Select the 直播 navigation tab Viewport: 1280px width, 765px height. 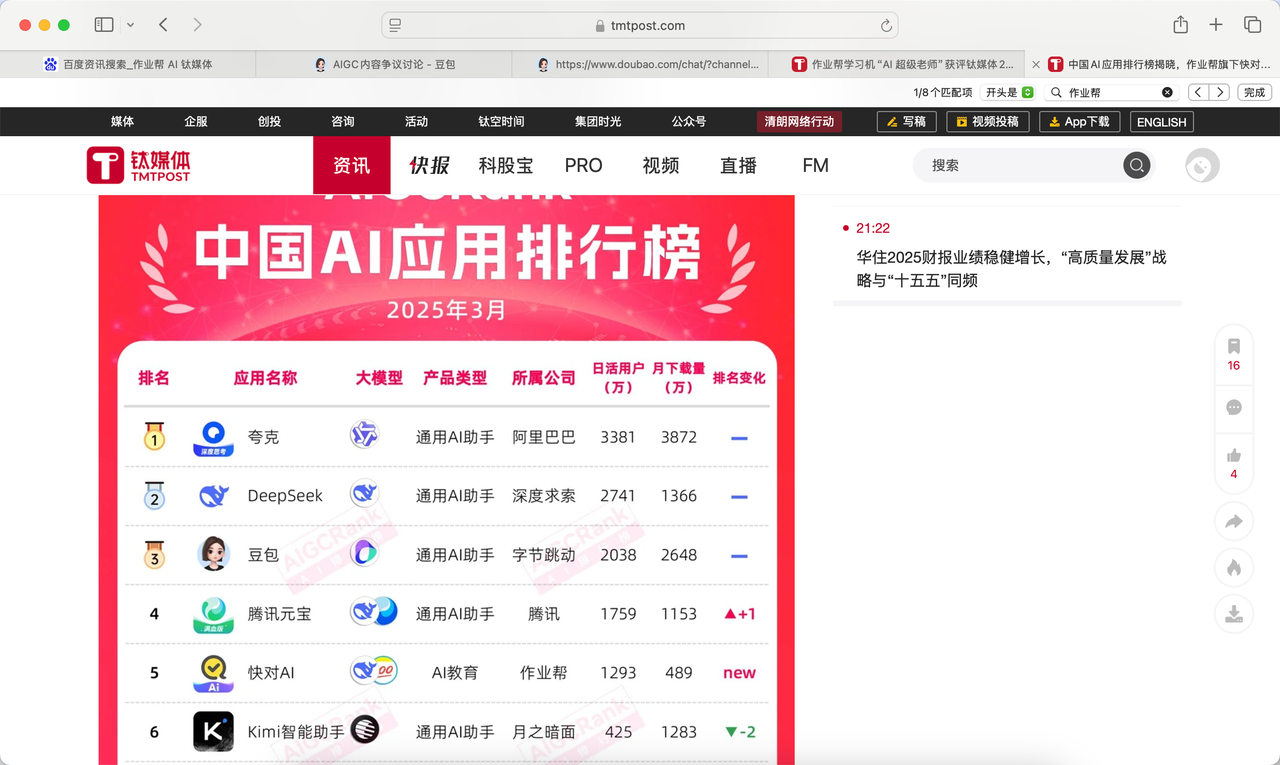739,165
